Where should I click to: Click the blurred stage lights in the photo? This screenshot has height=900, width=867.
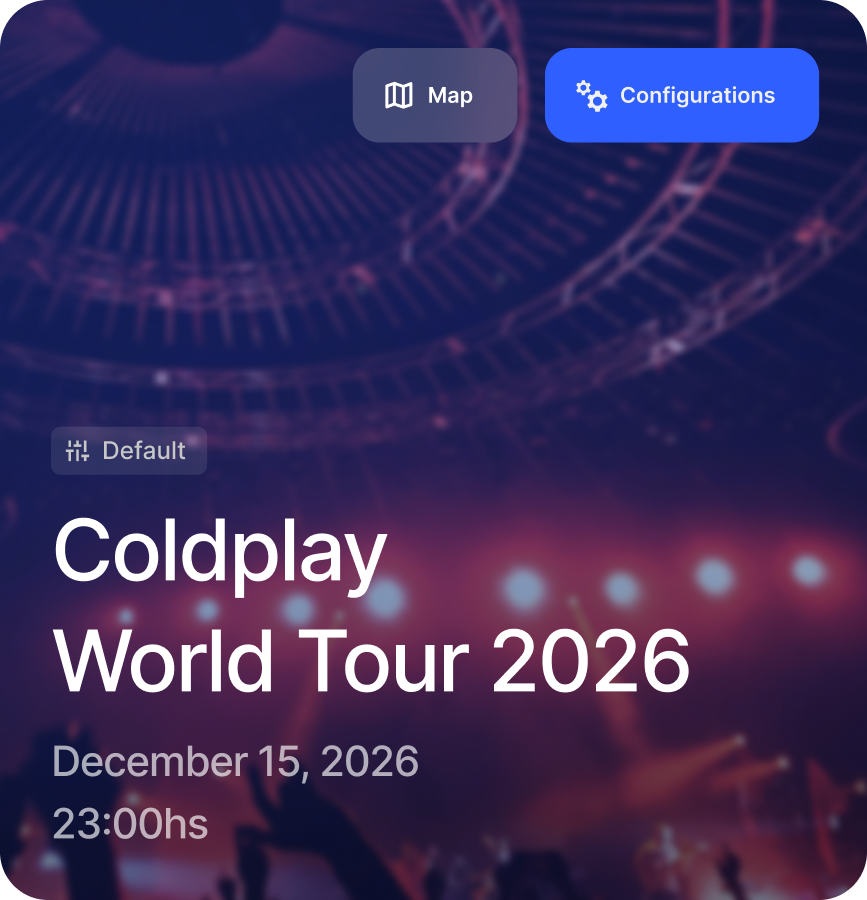coord(620,583)
